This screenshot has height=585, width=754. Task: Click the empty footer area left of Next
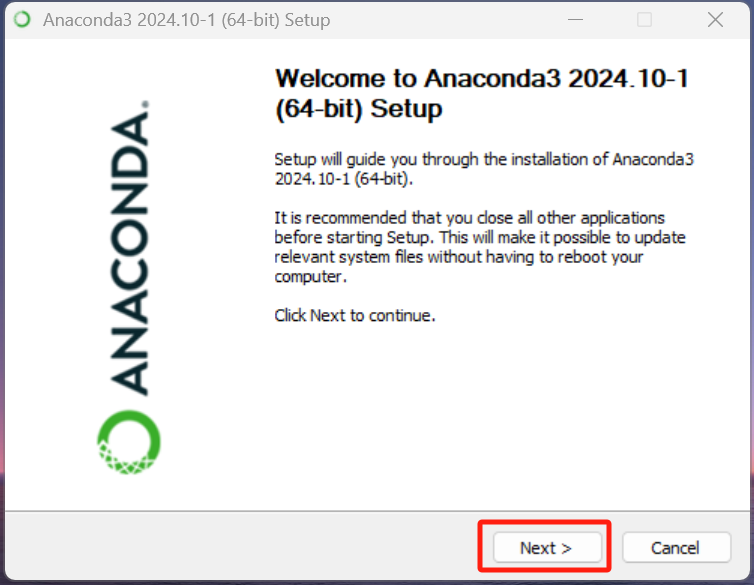240,547
